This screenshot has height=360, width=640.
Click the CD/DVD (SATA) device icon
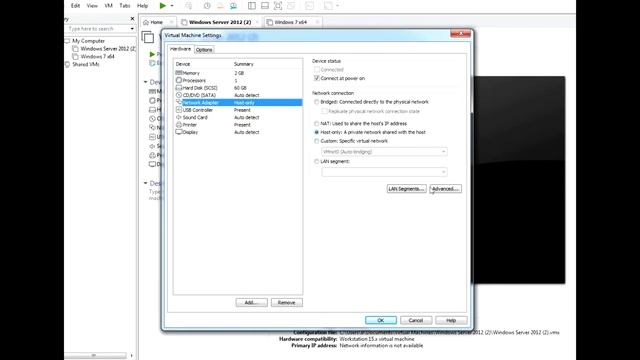[179, 95]
